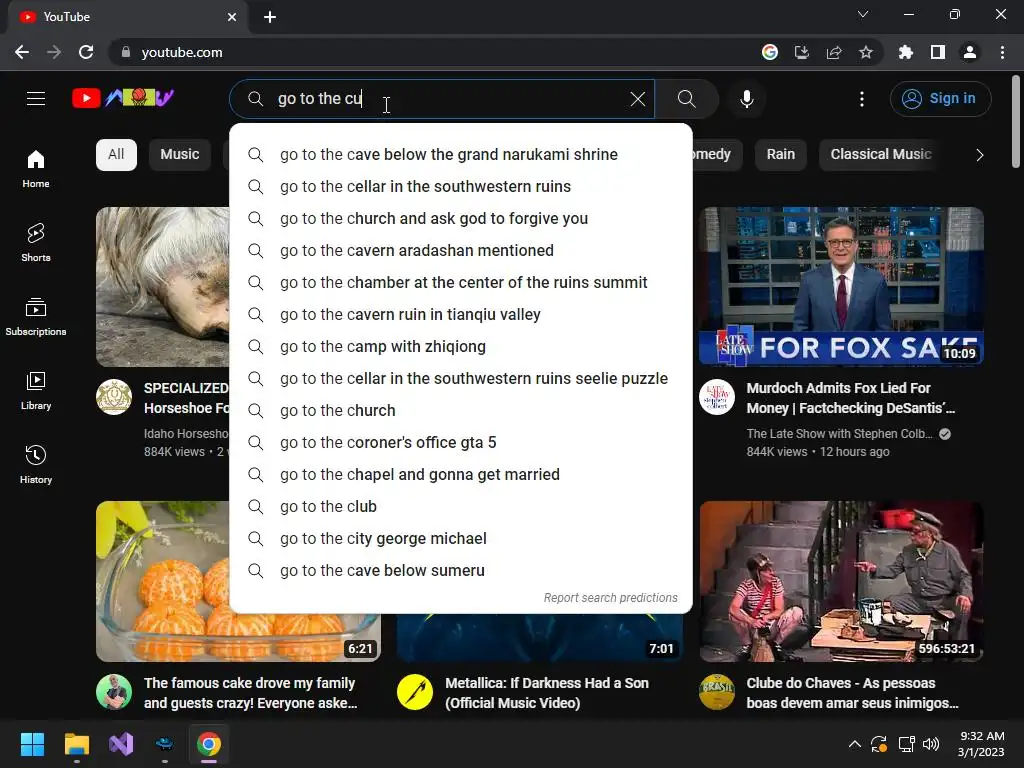Open The Late Show channel name

tap(839, 434)
